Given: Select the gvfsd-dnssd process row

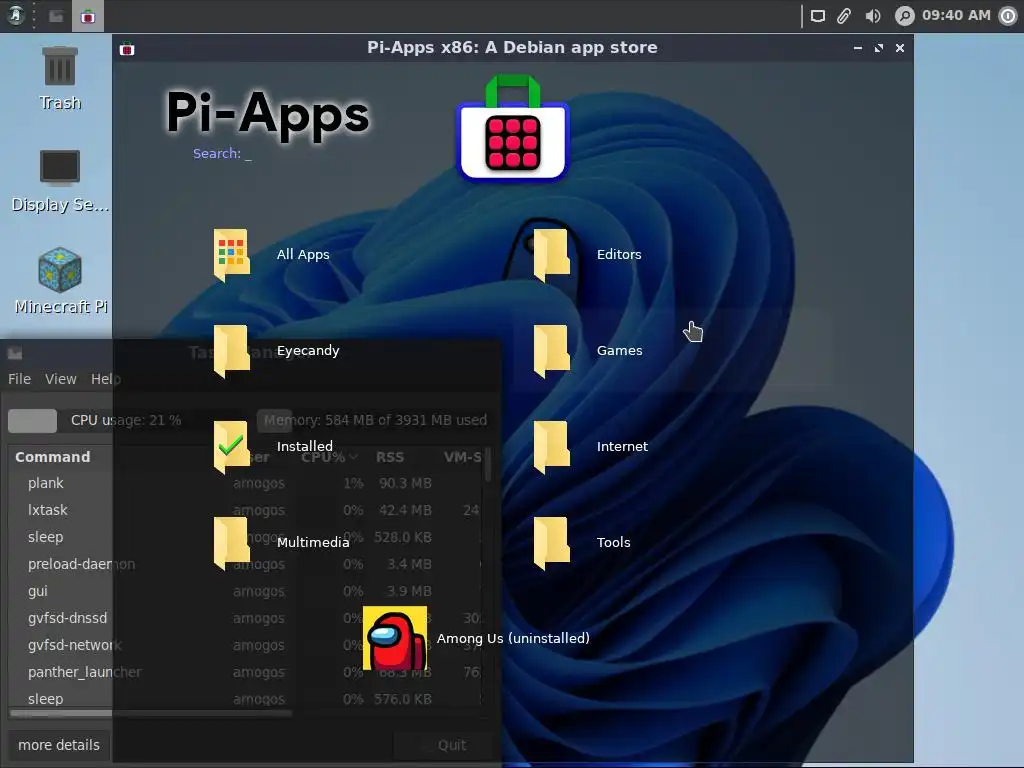Looking at the screenshot, I should [x=247, y=618].
